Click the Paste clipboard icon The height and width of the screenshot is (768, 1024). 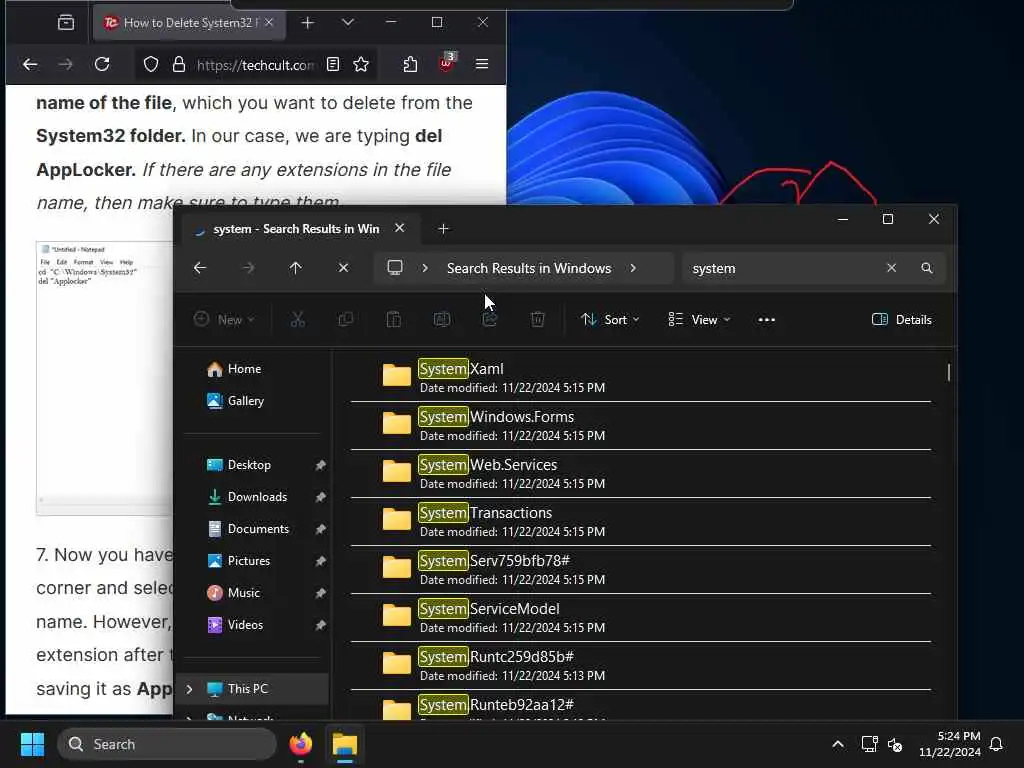pyautogui.click(x=394, y=319)
